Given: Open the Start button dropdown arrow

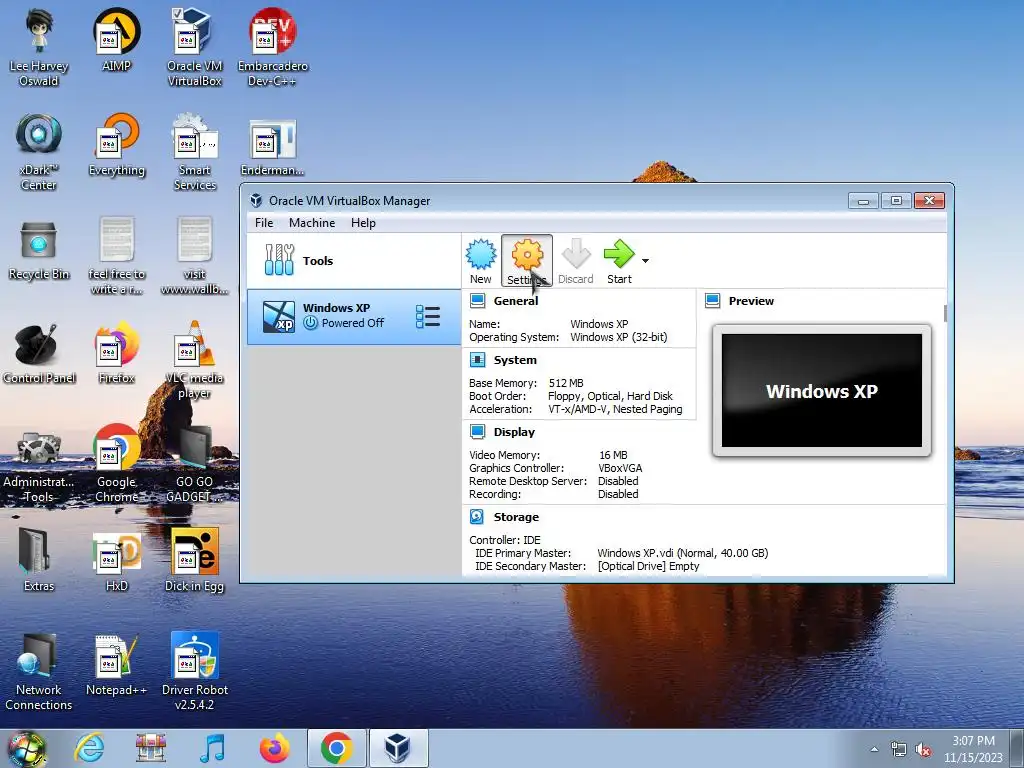Looking at the screenshot, I should tap(645, 261).
